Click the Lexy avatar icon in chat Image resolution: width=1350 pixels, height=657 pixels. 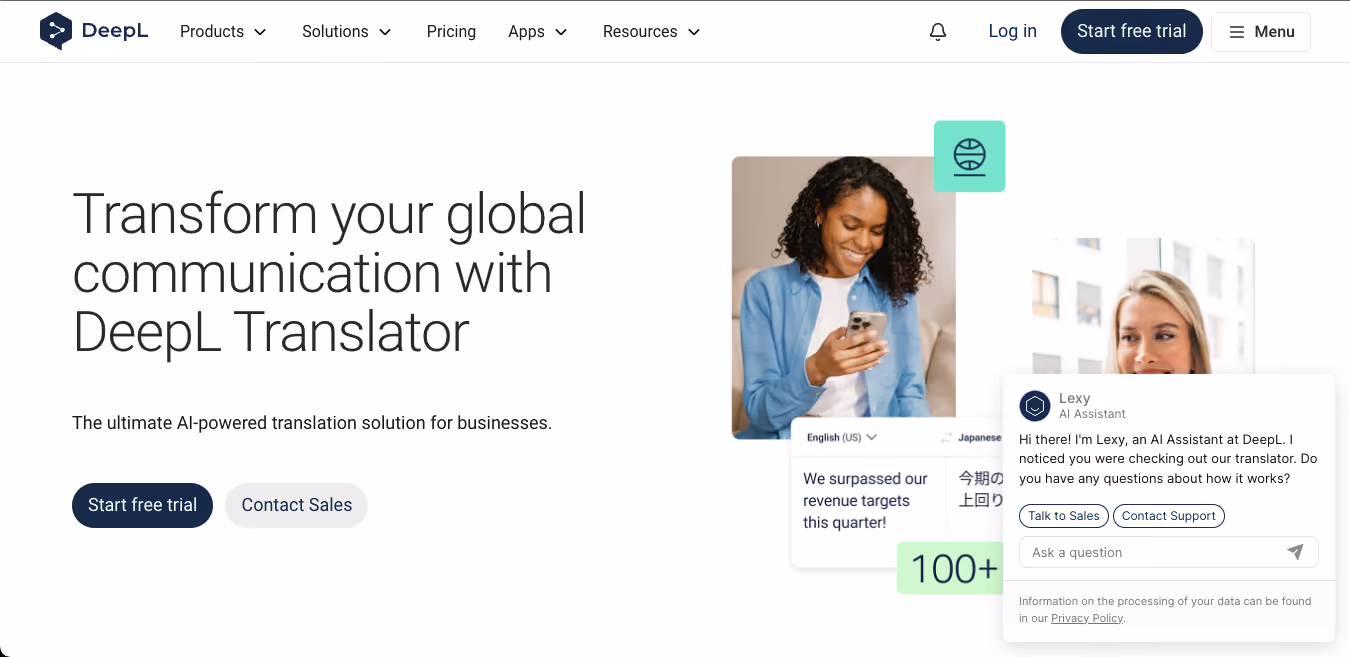pyautogui.click(x=1035, y=406)
